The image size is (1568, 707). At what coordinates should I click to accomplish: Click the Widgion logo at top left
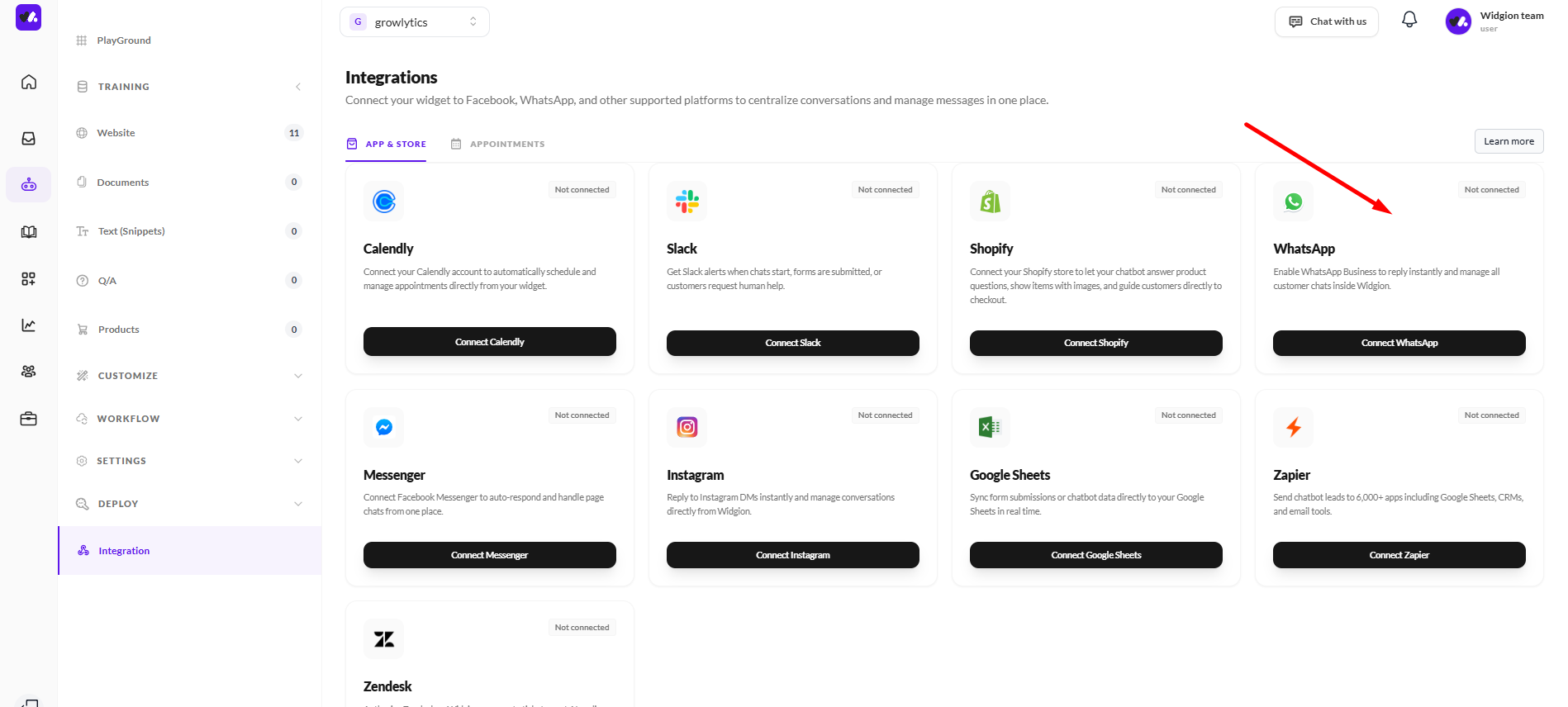coord(29,17)
